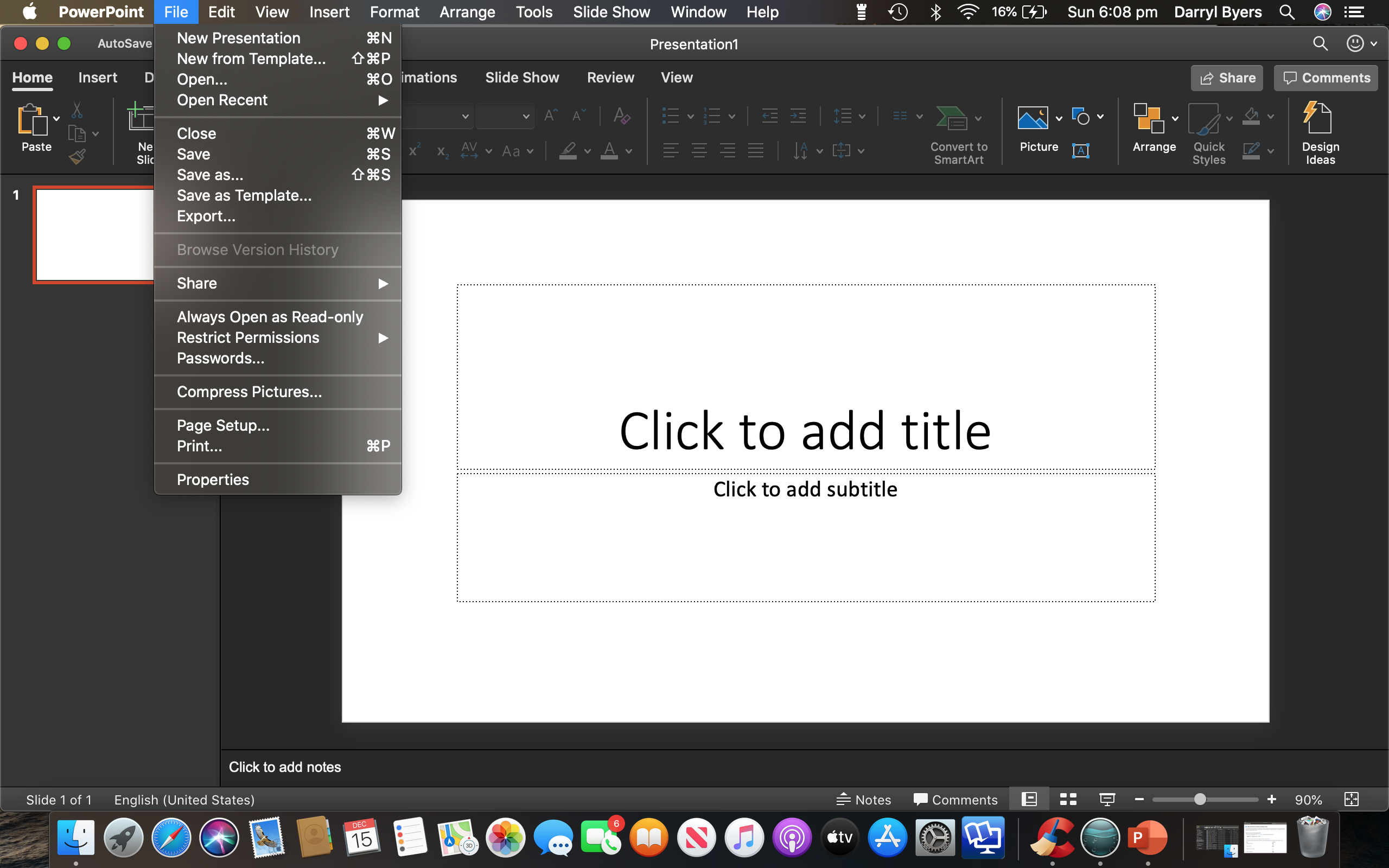Expand the Share submenu in File menu
The image size is (1389, 868).
(x=278, y=283)
